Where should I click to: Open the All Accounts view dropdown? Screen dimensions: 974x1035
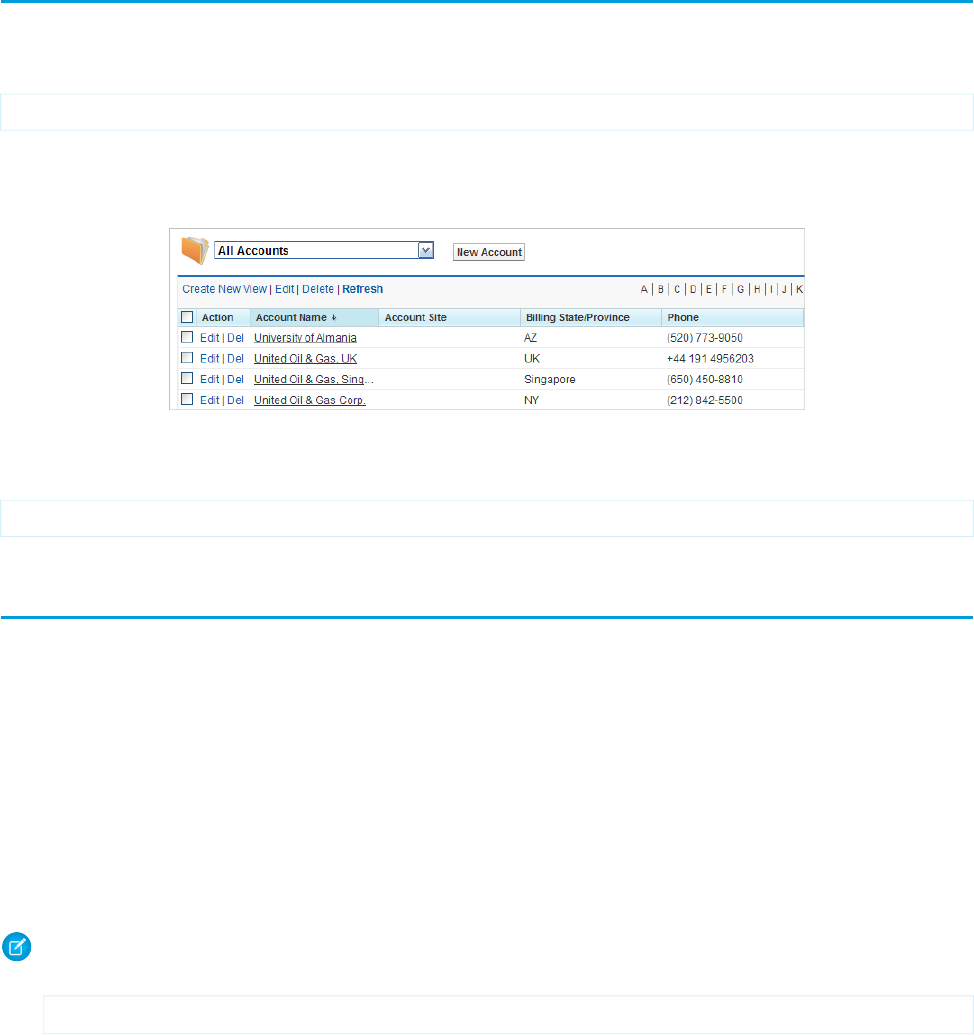(x=323, y=250)
